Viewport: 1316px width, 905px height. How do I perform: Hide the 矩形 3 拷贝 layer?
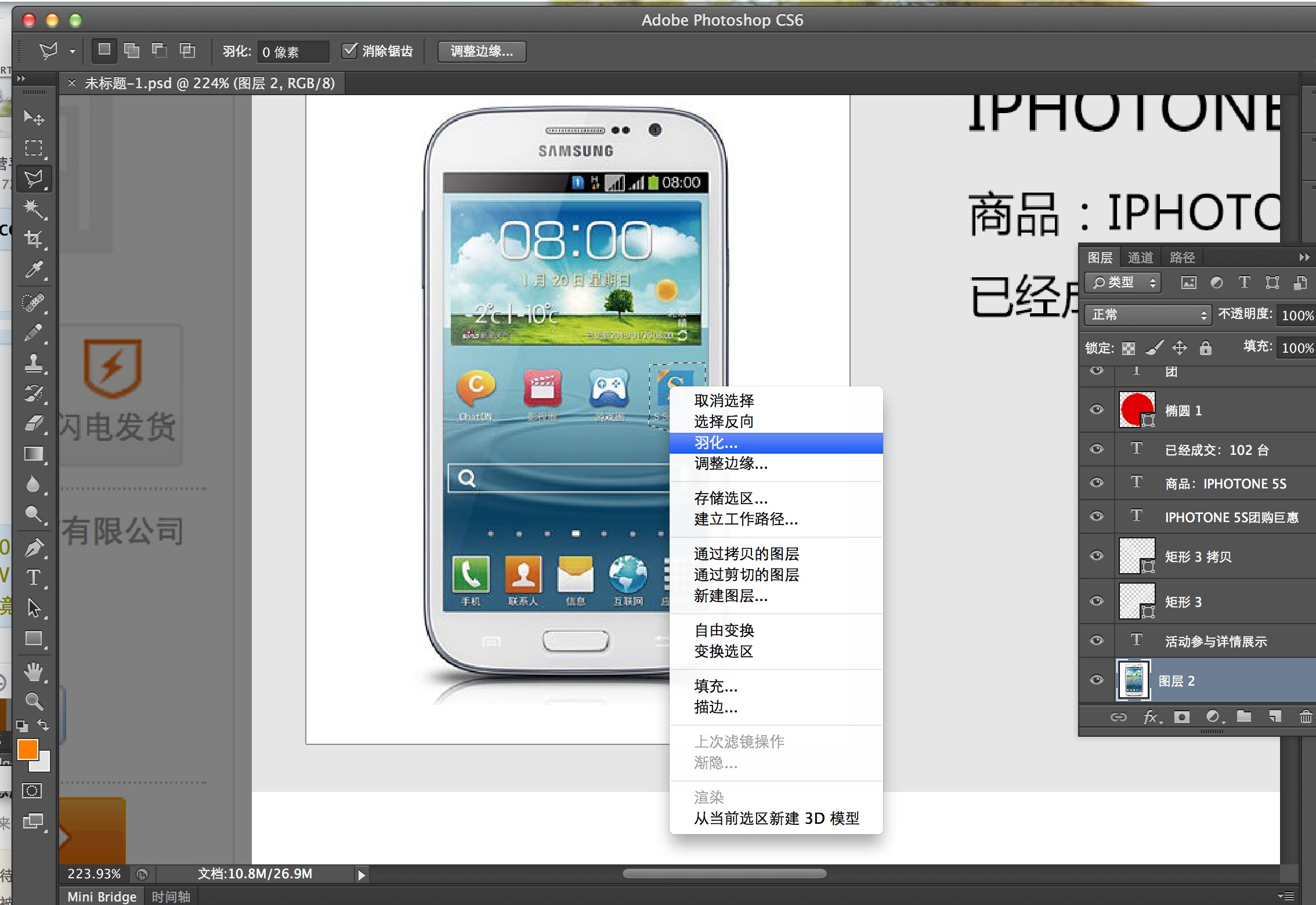click(x=1096, y=556)
